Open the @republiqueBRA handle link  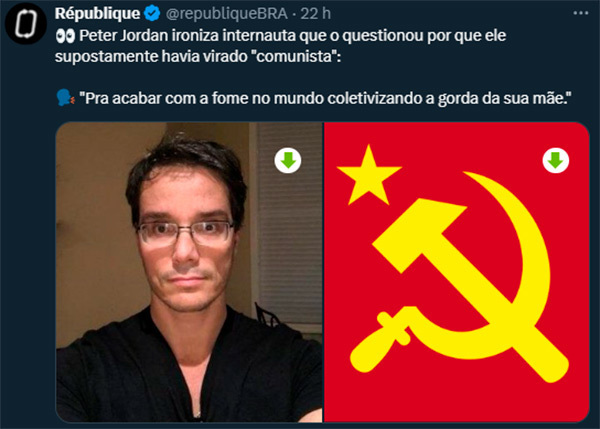pyautogui.click(x=227, y=14)
